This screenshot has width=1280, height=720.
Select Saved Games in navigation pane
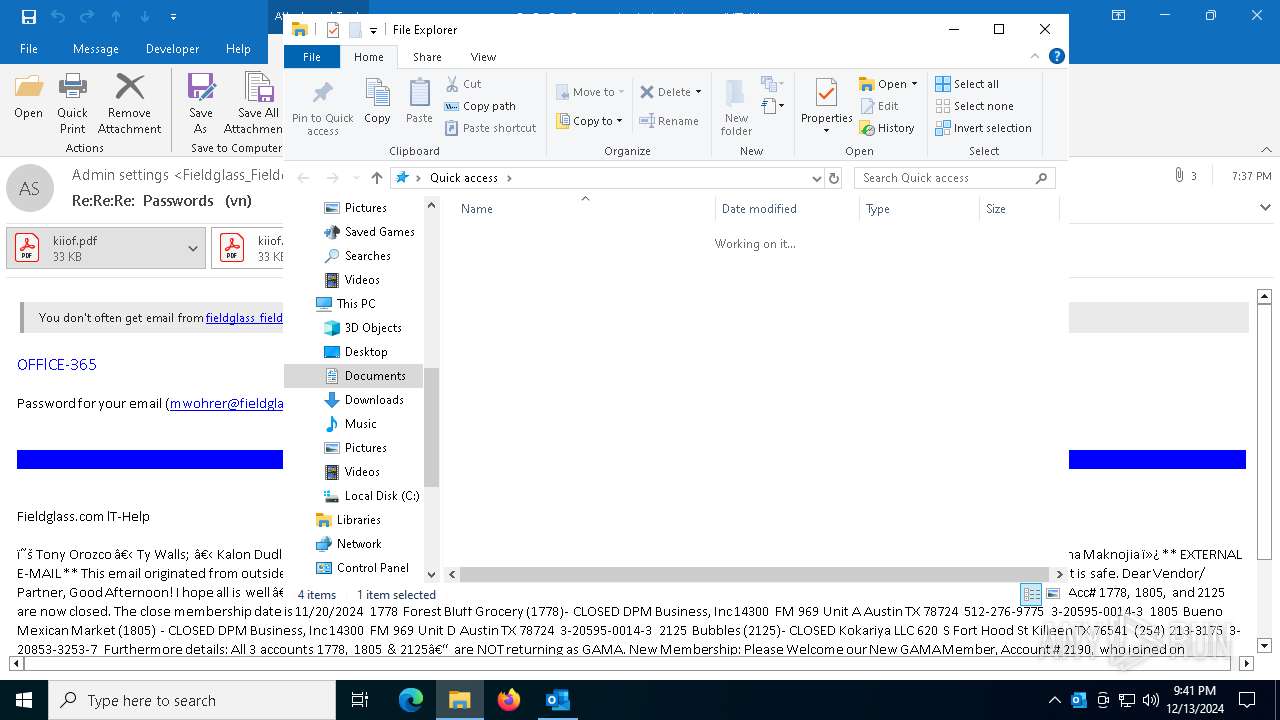368,232
